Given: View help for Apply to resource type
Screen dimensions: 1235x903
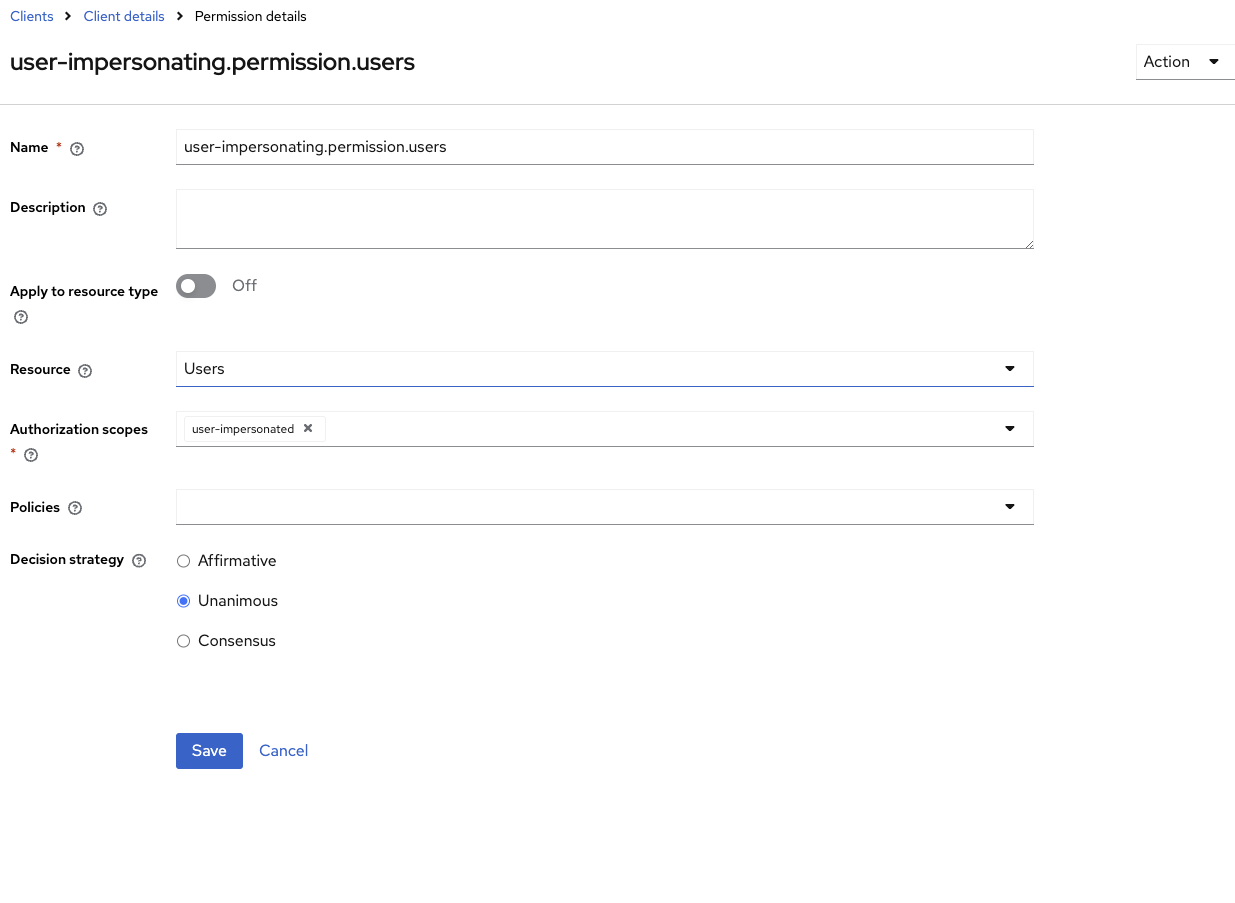Looking at the screenshot, I should pos(20,317).
